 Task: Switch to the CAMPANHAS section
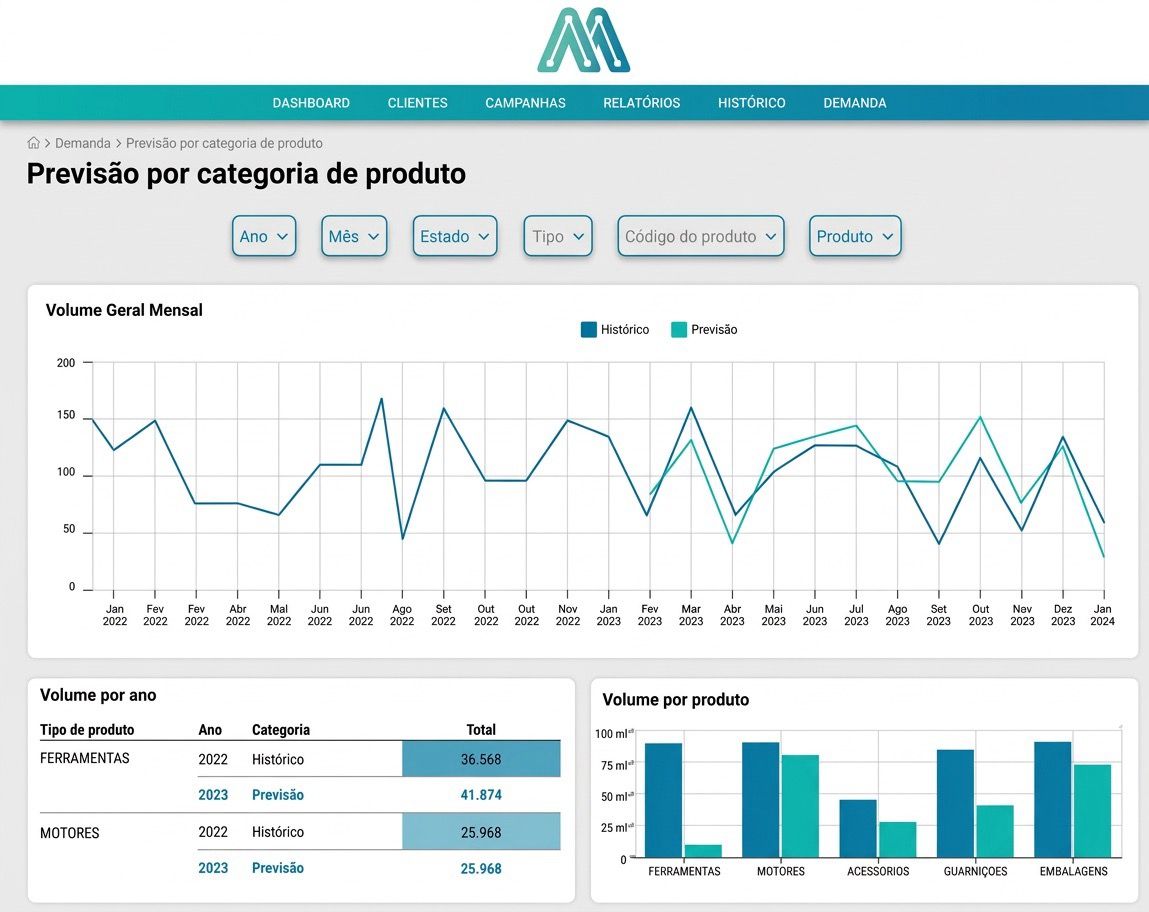pos(525,102)
